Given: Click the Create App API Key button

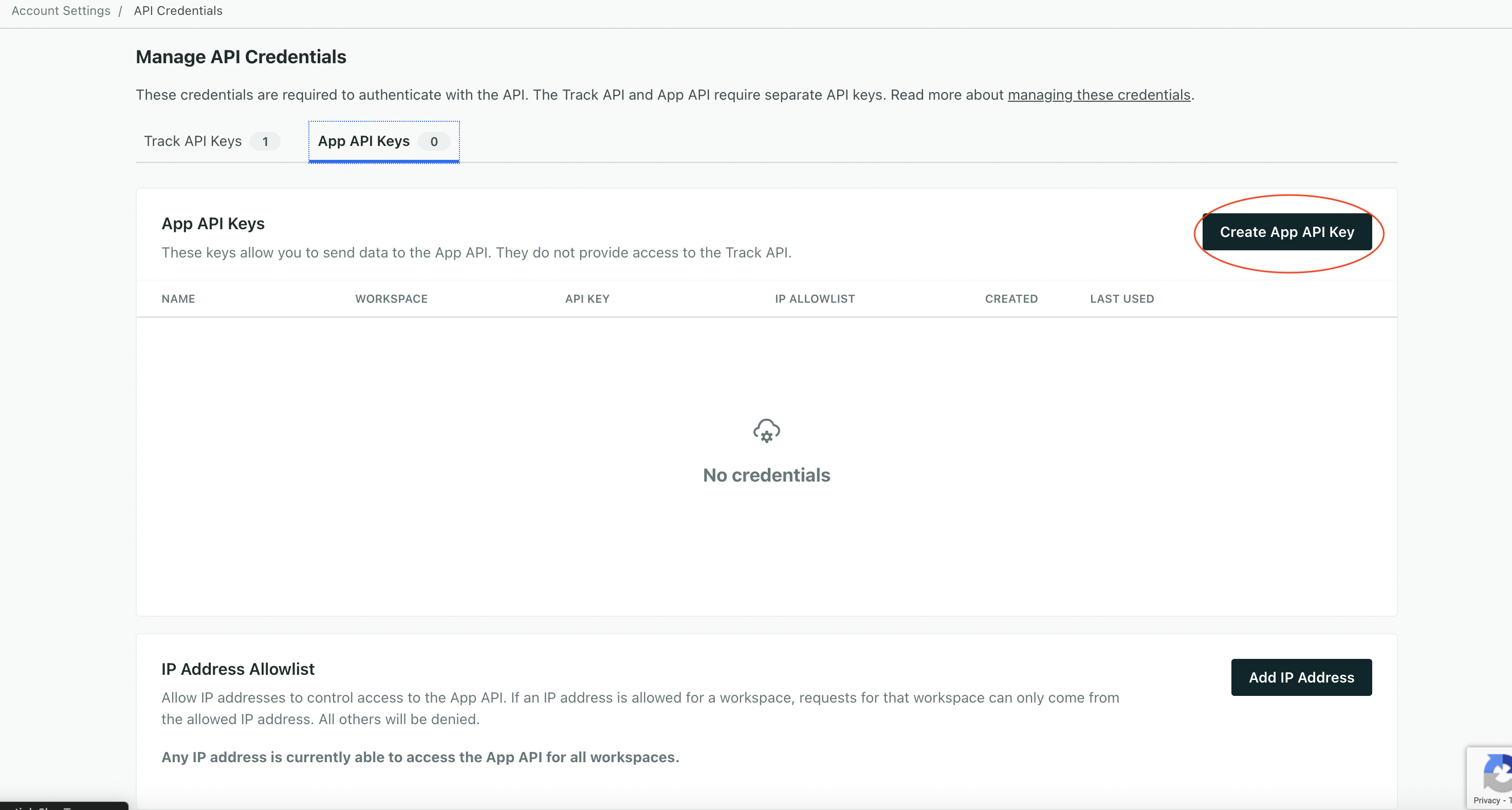Looking at the screenshot, I should tap(1286, 232).
